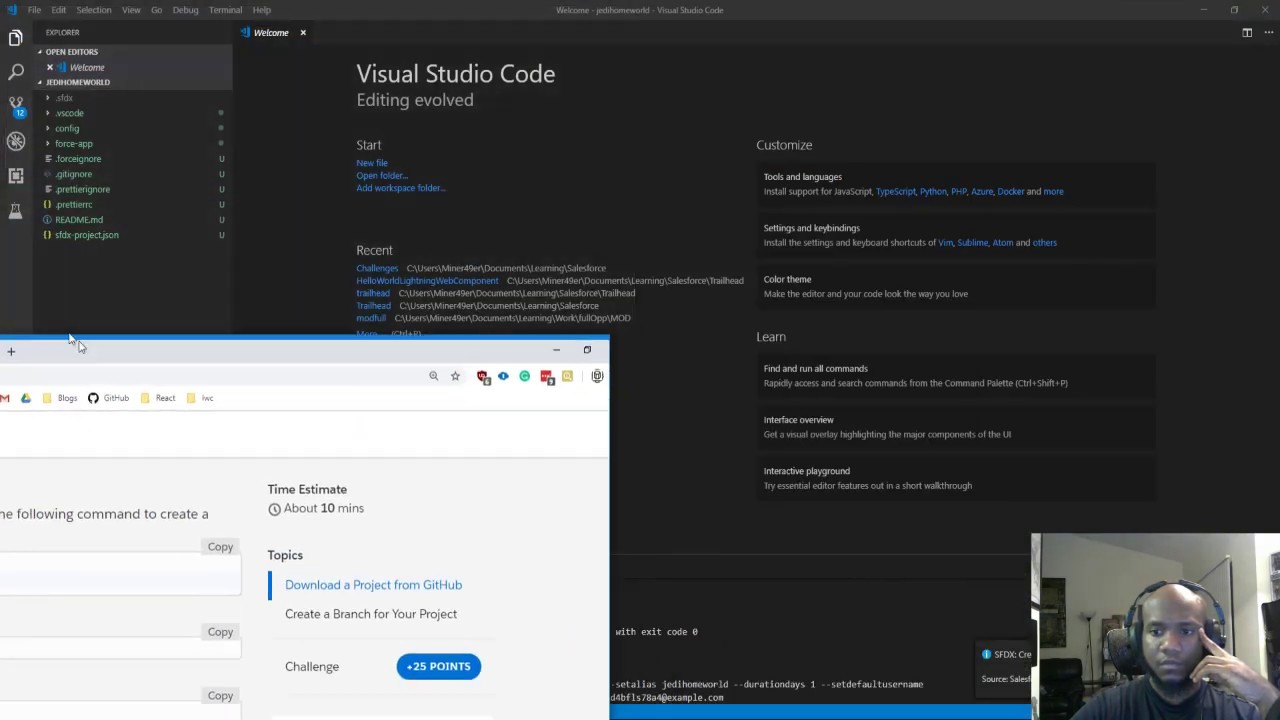Close Welcome in the Open Editors list
This screenshot has width=1280, height=720.
[50, 67]
